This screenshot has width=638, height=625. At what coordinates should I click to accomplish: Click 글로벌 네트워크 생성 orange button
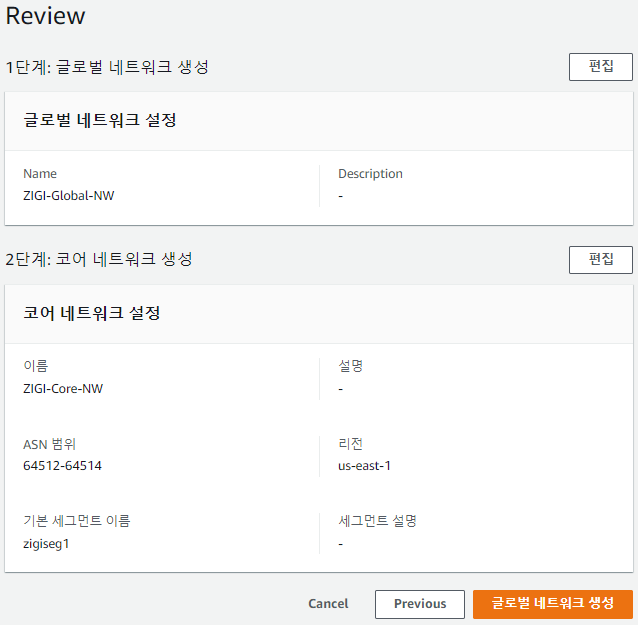click(x=553, y=604)
